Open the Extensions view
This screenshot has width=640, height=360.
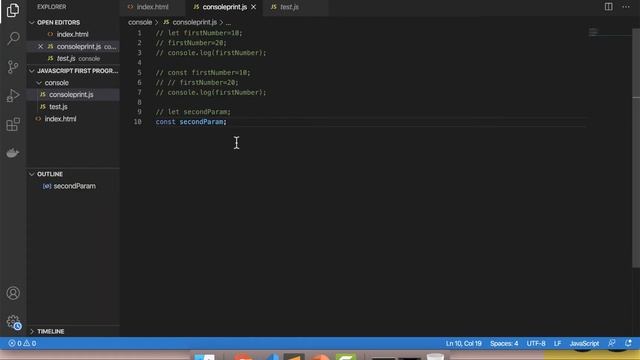(13, 124)
